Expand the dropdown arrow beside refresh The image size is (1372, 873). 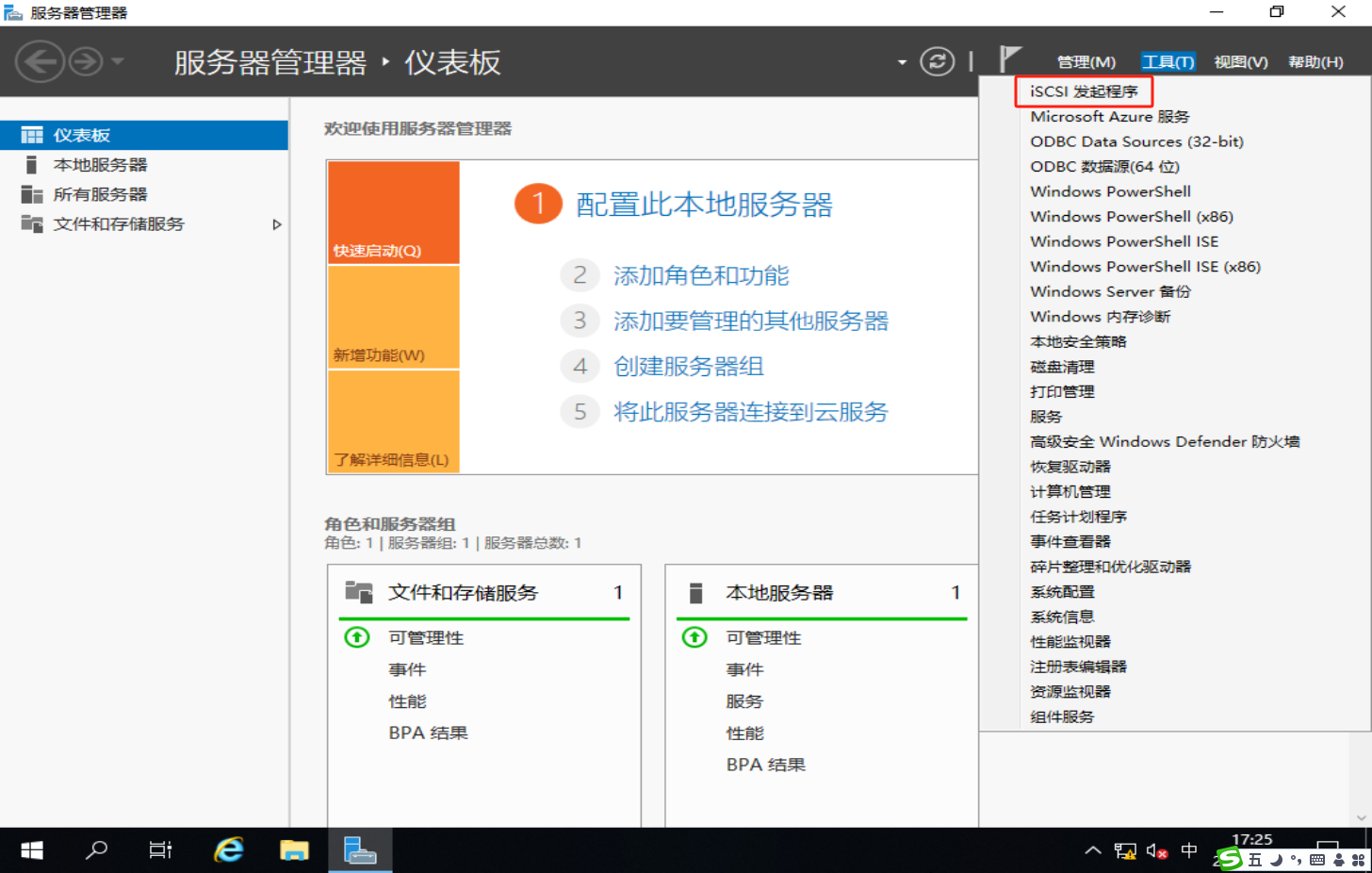tap(902, 63)
